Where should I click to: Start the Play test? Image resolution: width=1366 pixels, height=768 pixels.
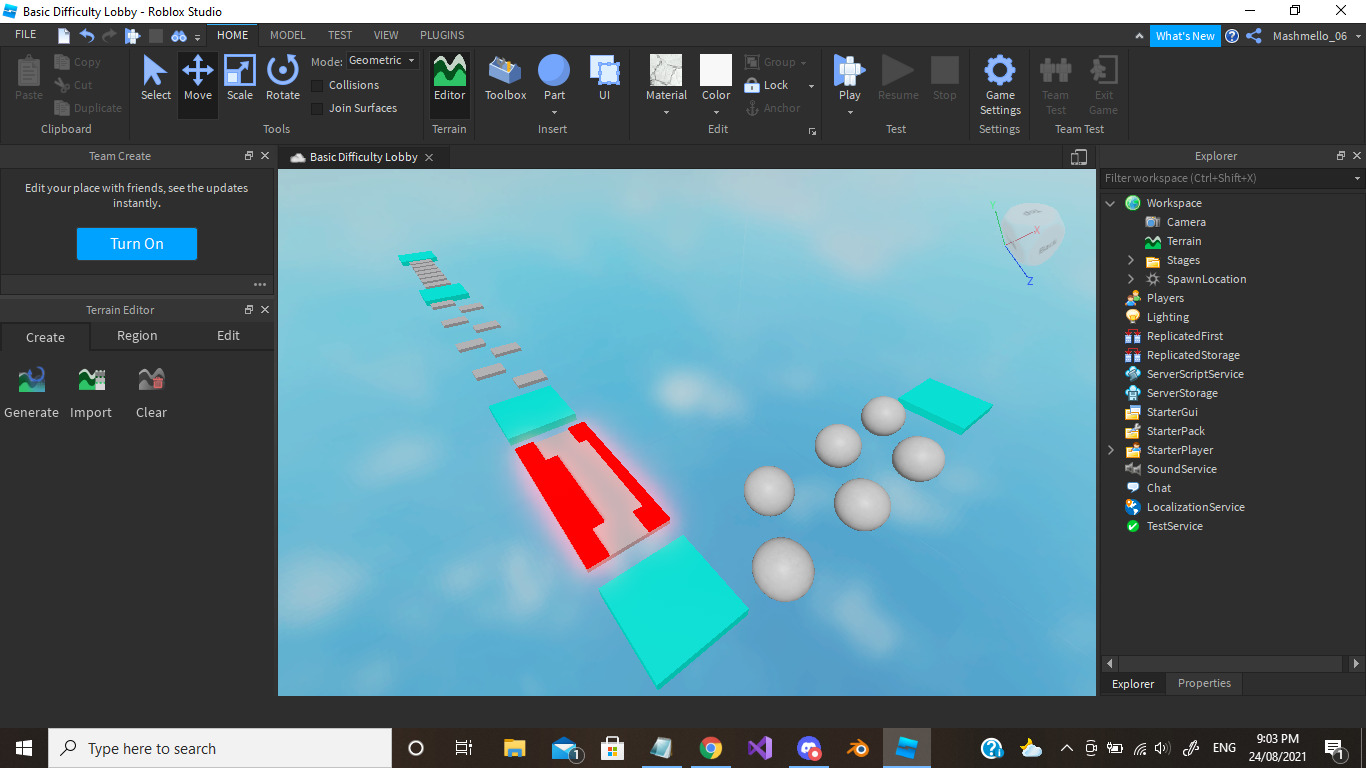pos(849,72)
